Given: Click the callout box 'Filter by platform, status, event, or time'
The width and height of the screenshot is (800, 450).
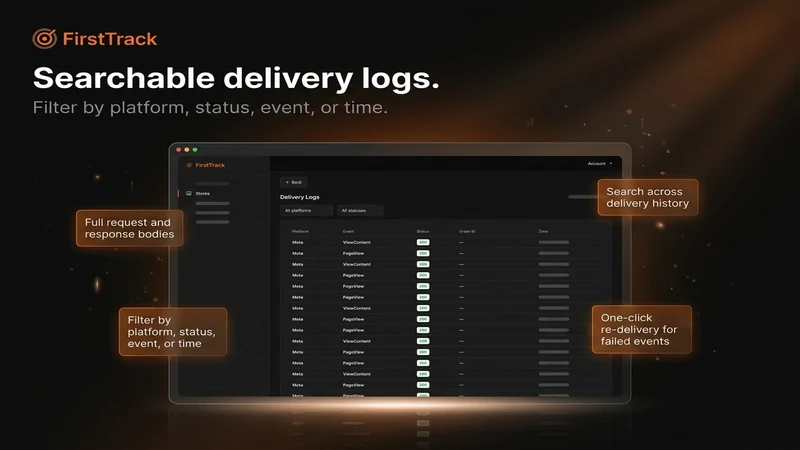Looking at the screenshot, I should click(173, 332).
